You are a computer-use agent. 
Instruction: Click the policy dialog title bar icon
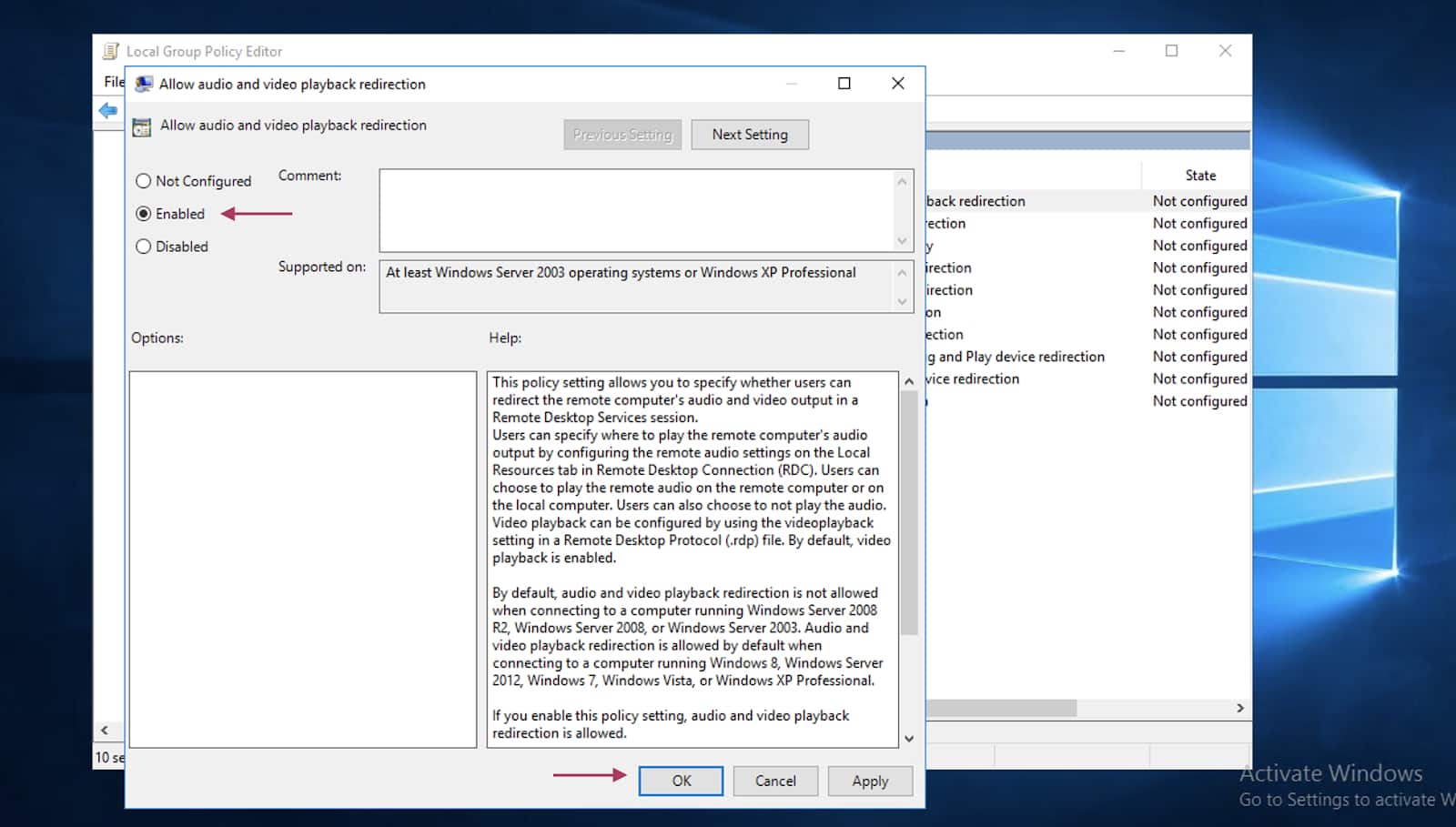(144, 85)
